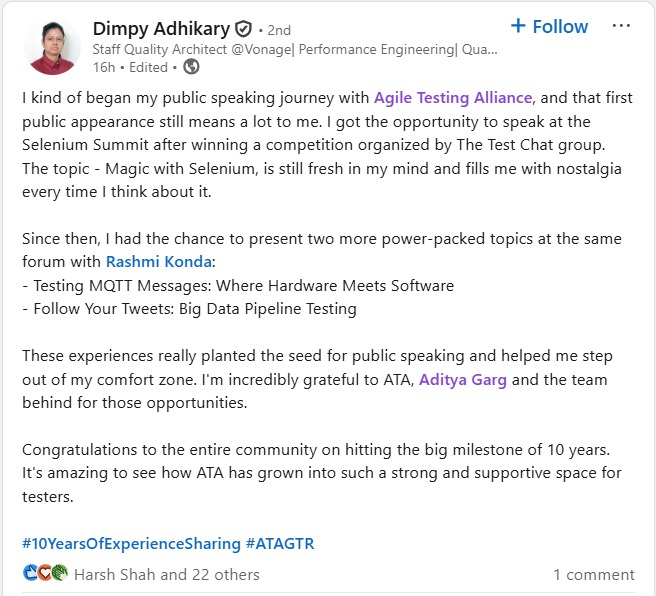
Task: Click the globe public visibility icon
Action: (x=192, y=67)
